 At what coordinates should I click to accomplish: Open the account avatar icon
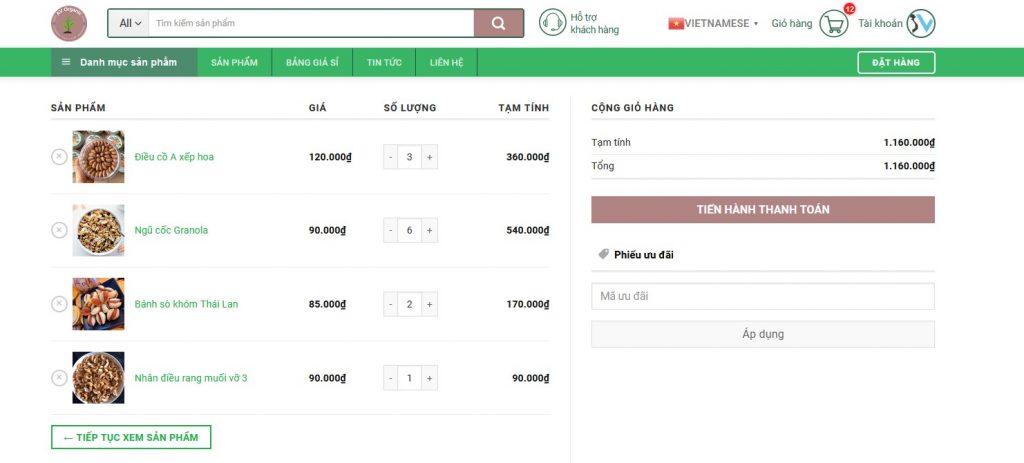(x=920, y=23)
